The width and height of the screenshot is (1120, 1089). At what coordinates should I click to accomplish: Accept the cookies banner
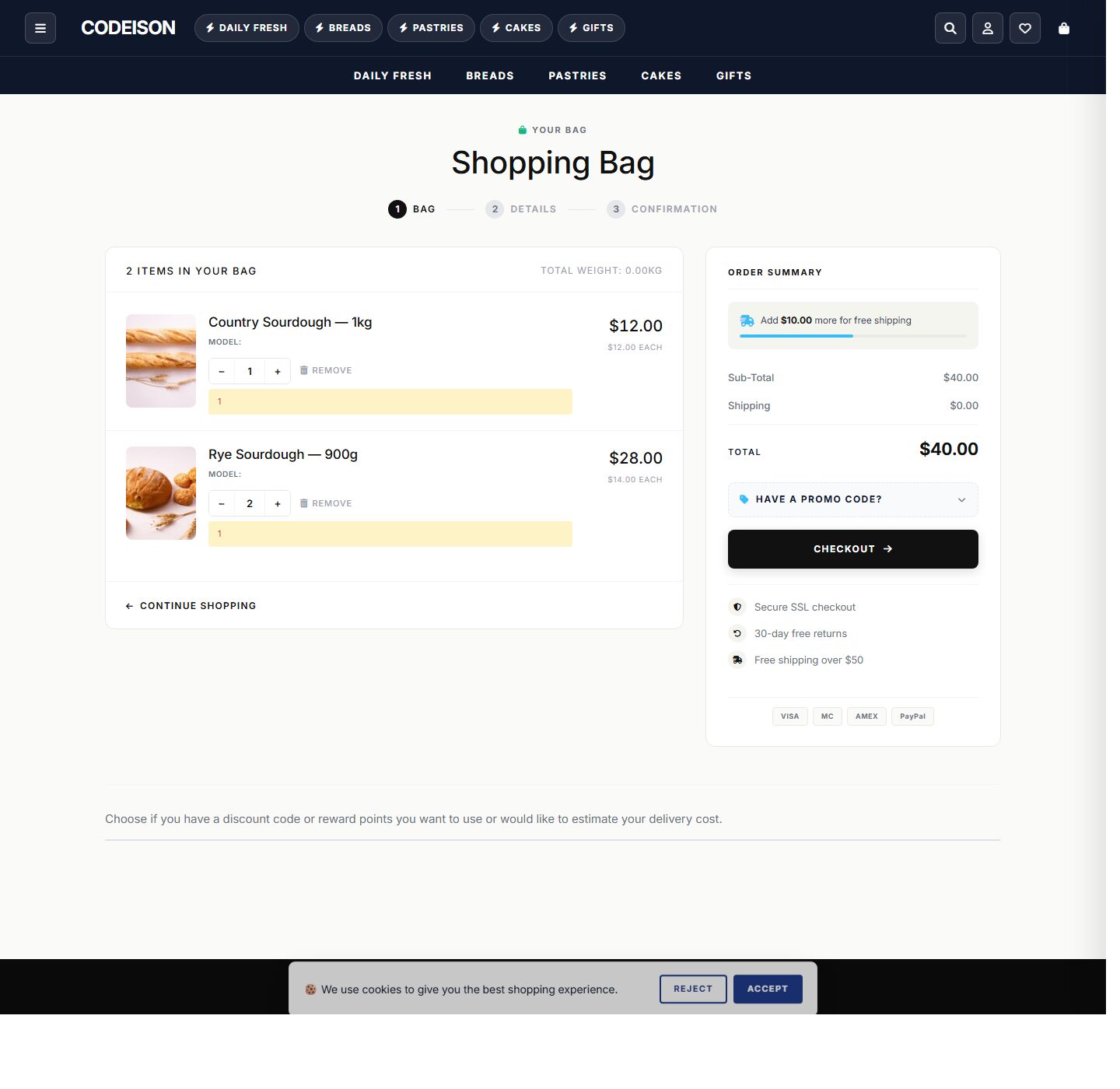768,989
